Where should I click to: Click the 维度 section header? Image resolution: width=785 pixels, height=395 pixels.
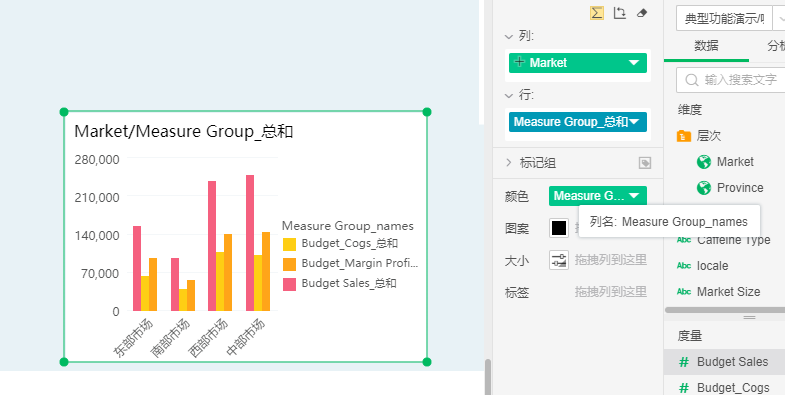690,110
